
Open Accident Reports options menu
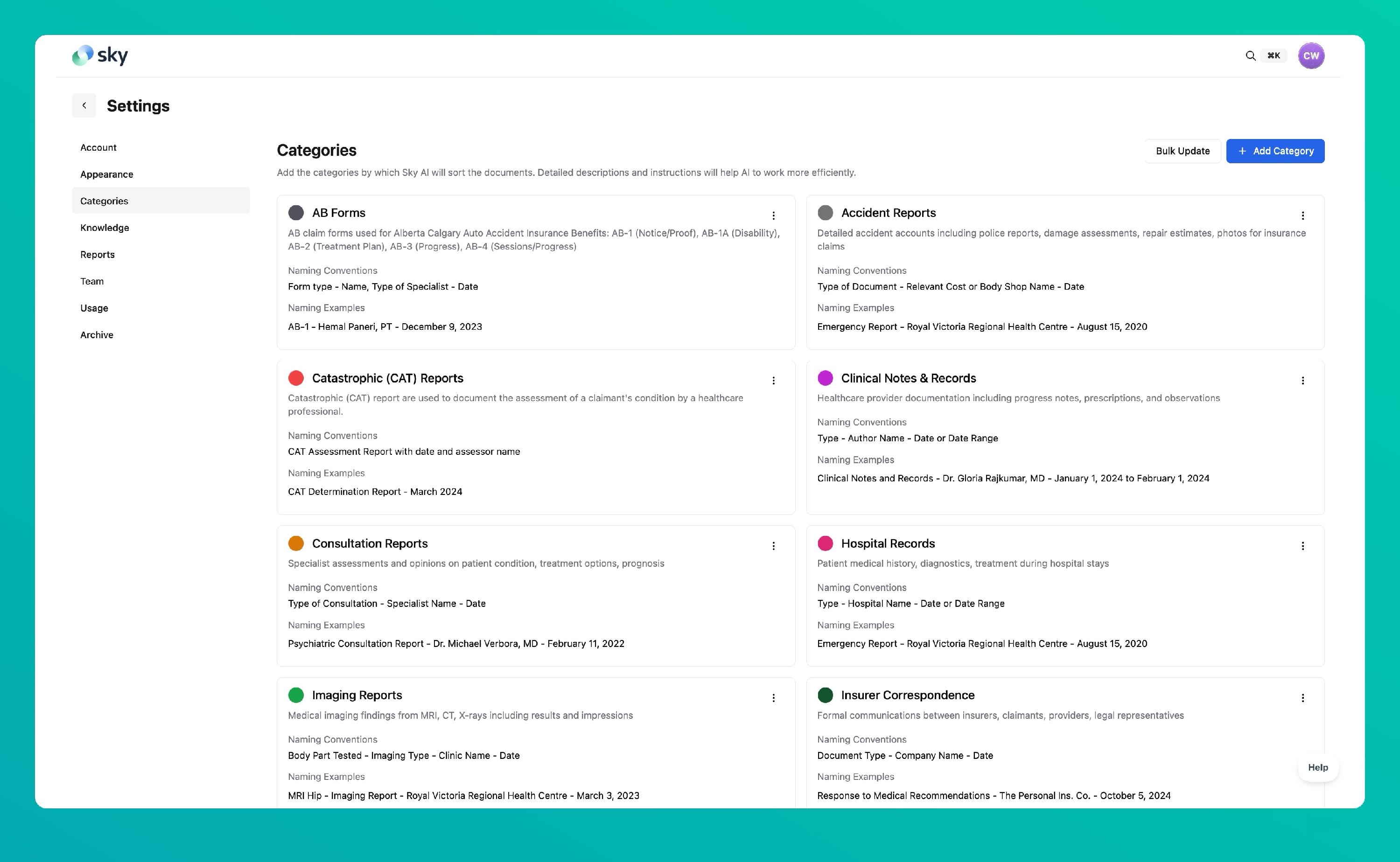click(1302, 215)
